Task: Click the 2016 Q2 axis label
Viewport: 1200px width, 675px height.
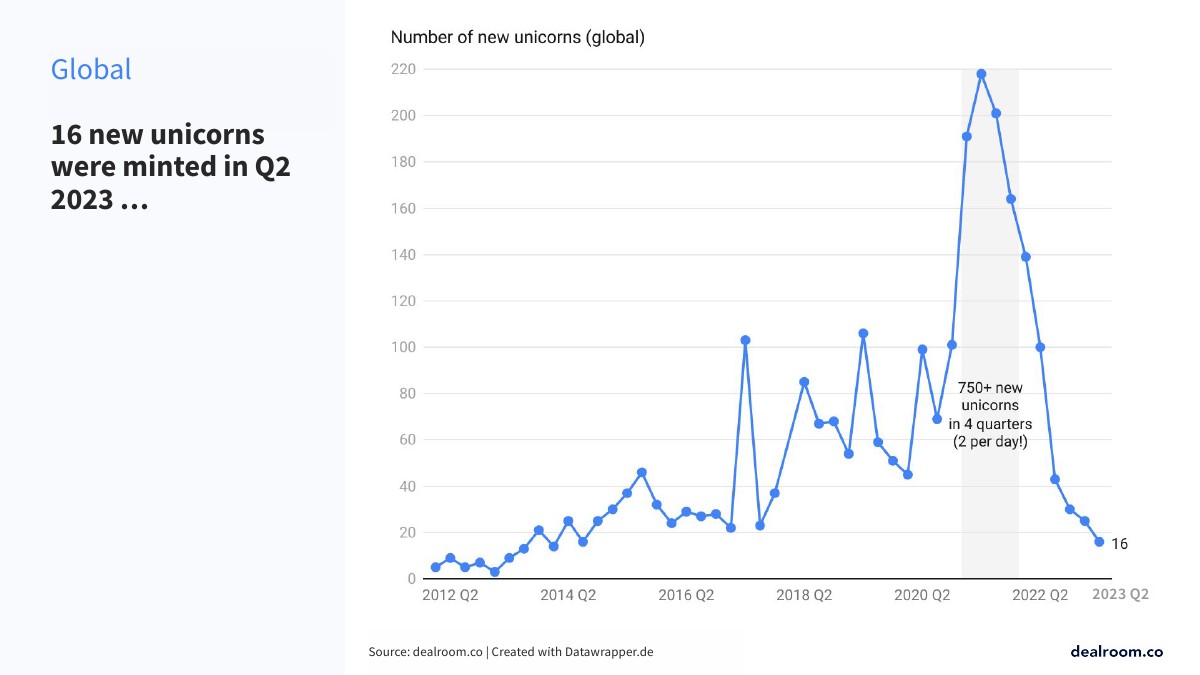Action: [x=686, y=595]
